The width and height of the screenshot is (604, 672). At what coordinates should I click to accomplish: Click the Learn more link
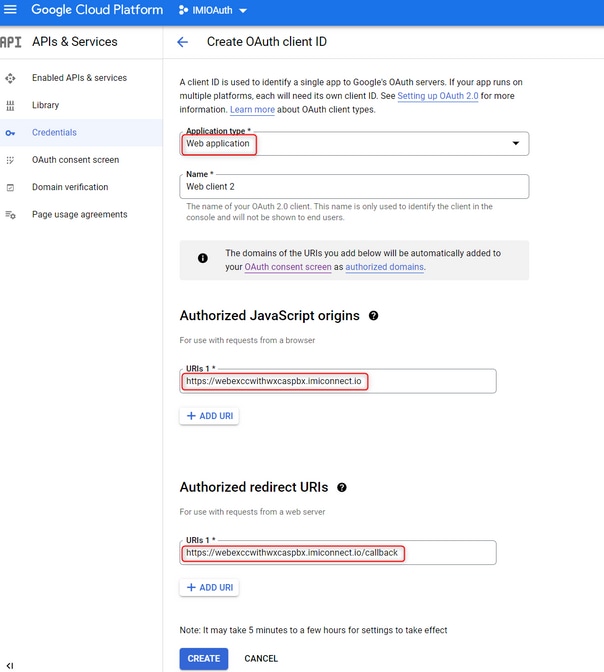[252, 110]
